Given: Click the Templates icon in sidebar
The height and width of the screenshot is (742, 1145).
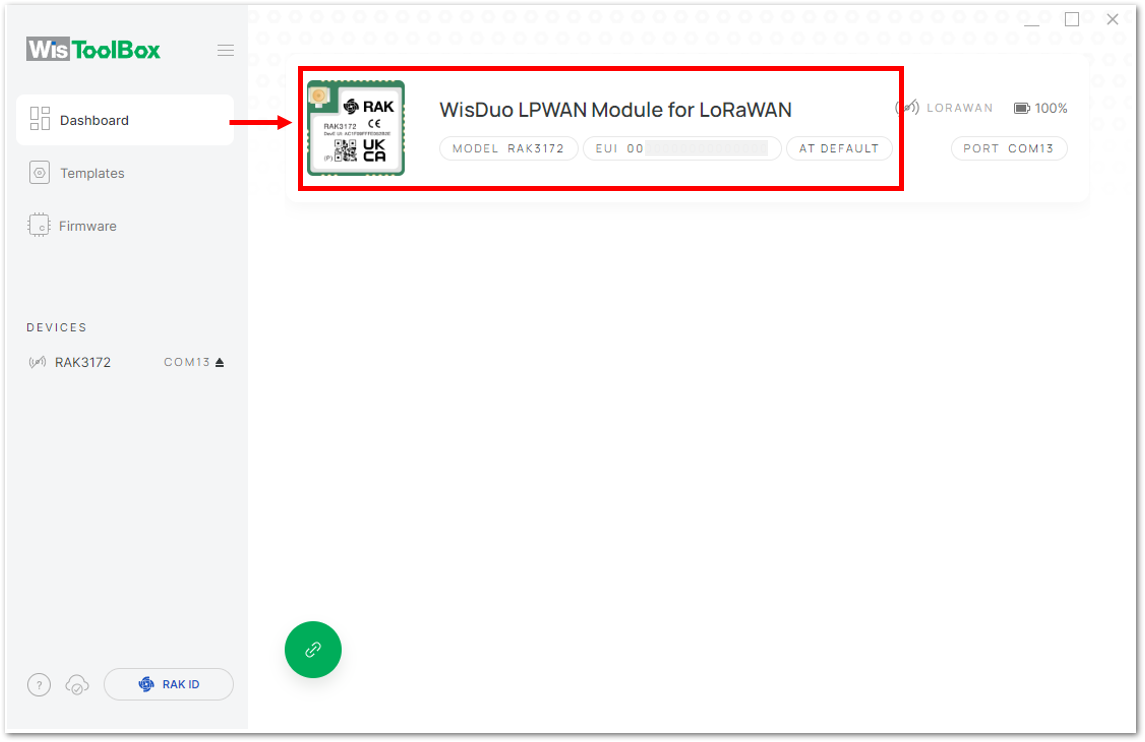Looking at the screenshot, I should pyautogui.click(x=39, y=173).
